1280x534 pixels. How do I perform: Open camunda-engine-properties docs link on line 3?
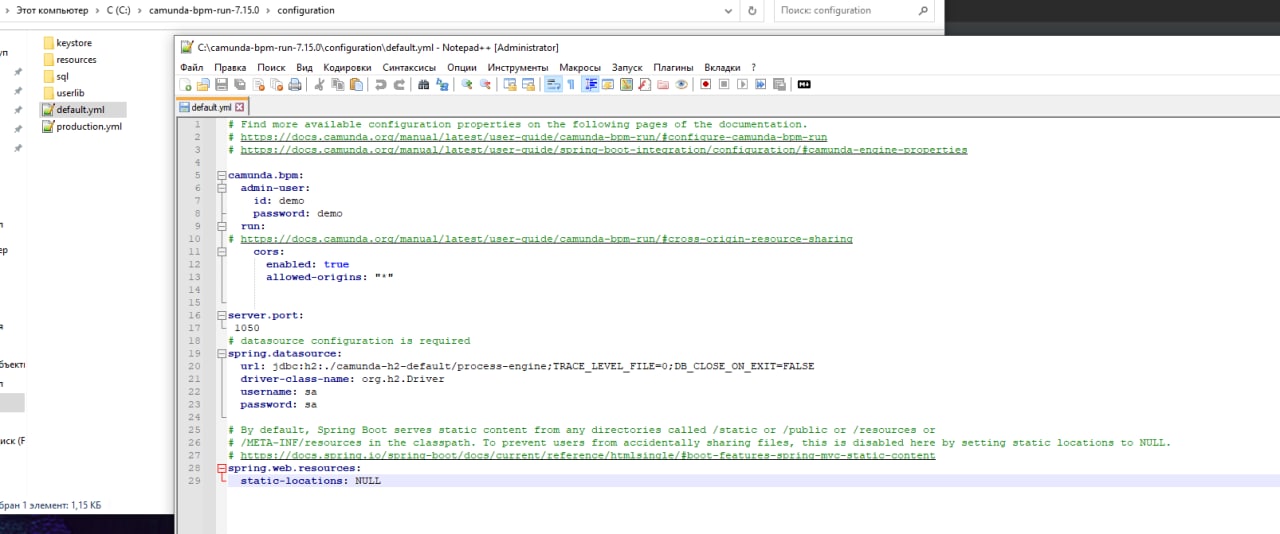604,150
